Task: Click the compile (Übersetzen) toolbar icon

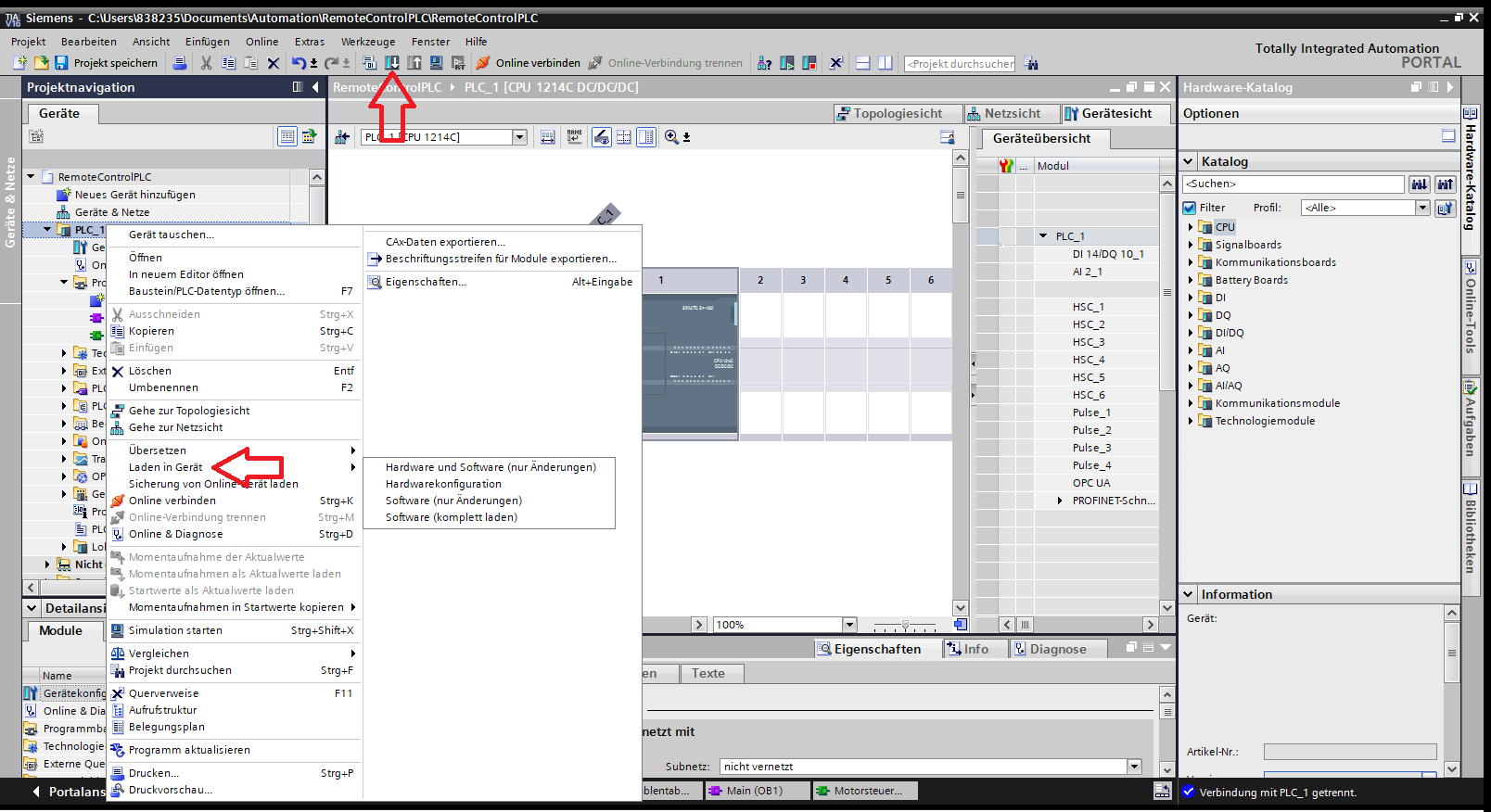Action: pos(369,63)
